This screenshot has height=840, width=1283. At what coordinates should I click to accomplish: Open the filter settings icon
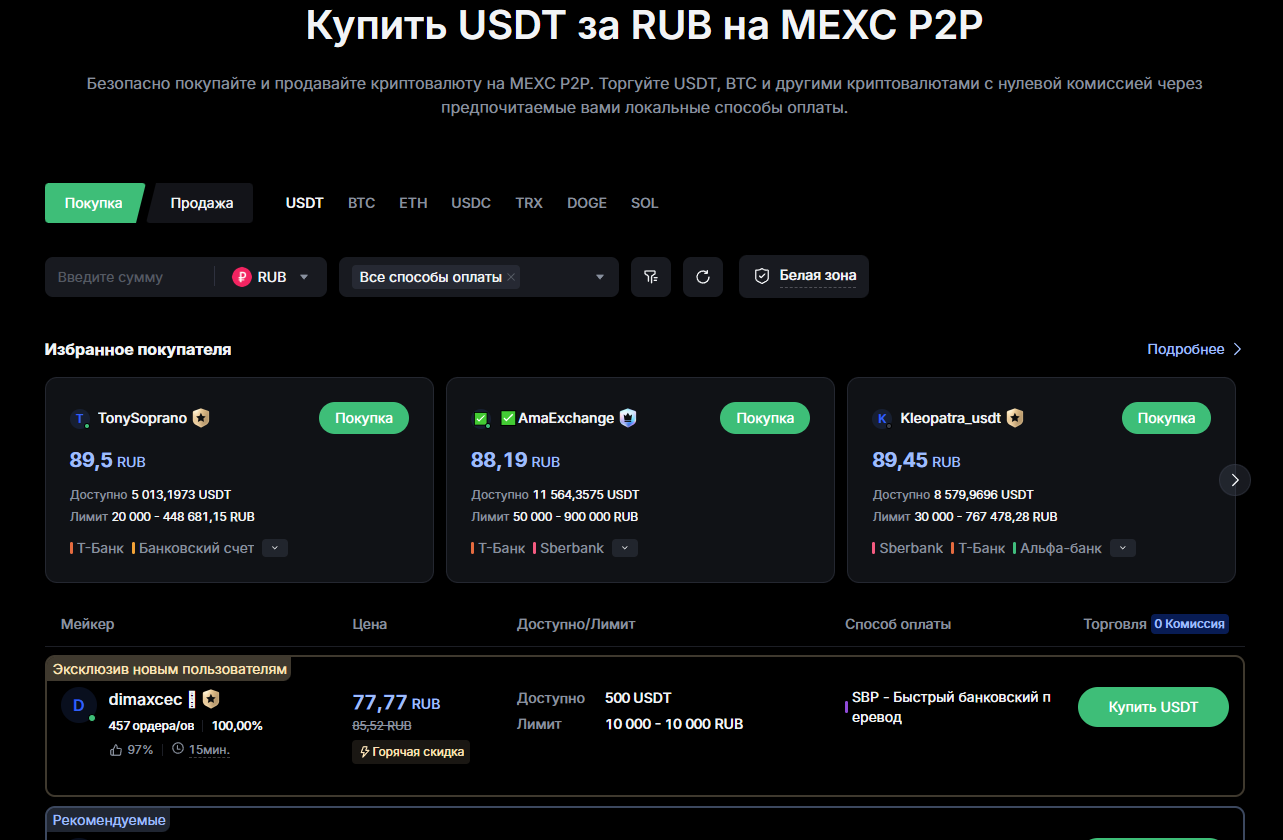tap(651, 277)
